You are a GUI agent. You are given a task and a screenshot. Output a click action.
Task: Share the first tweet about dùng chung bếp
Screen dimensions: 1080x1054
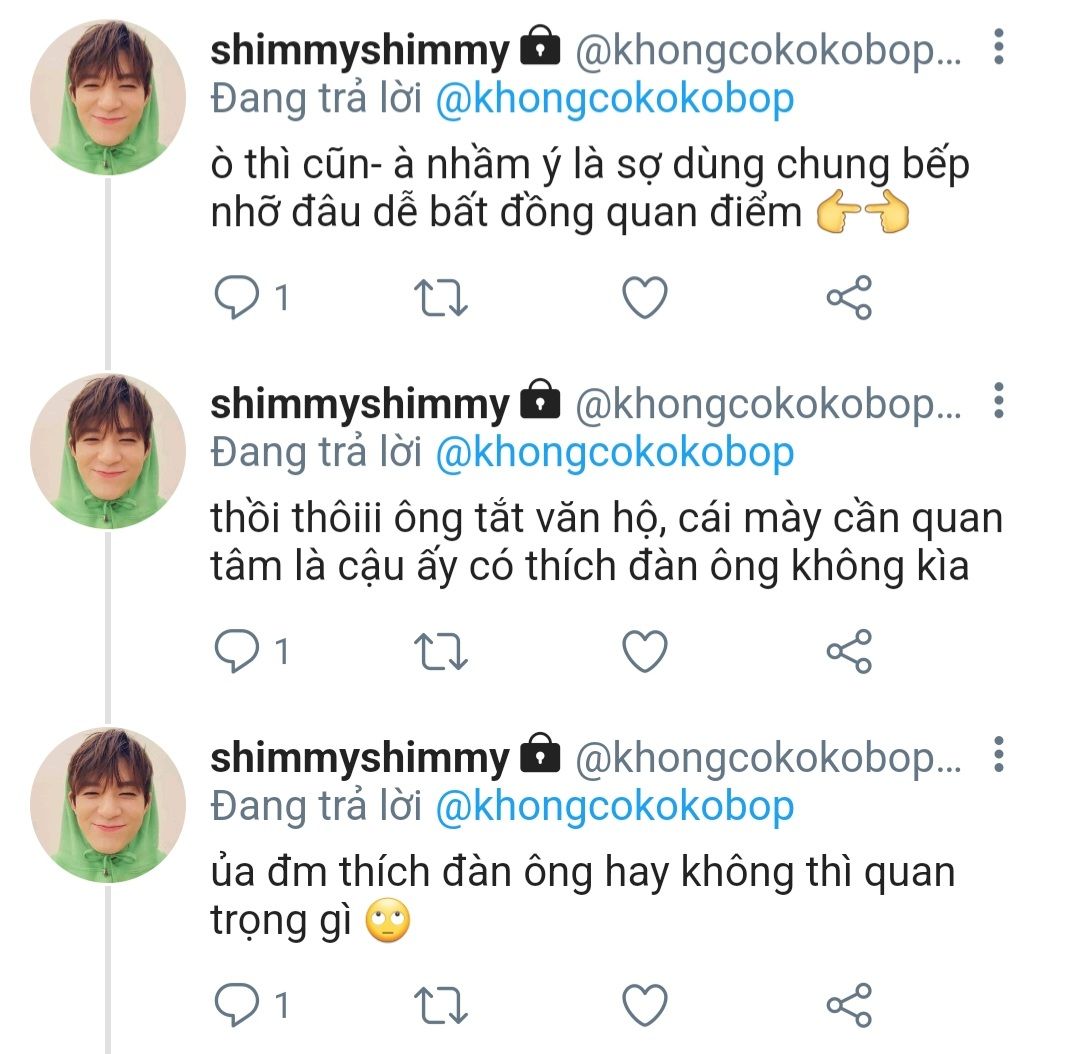(849, 298)
